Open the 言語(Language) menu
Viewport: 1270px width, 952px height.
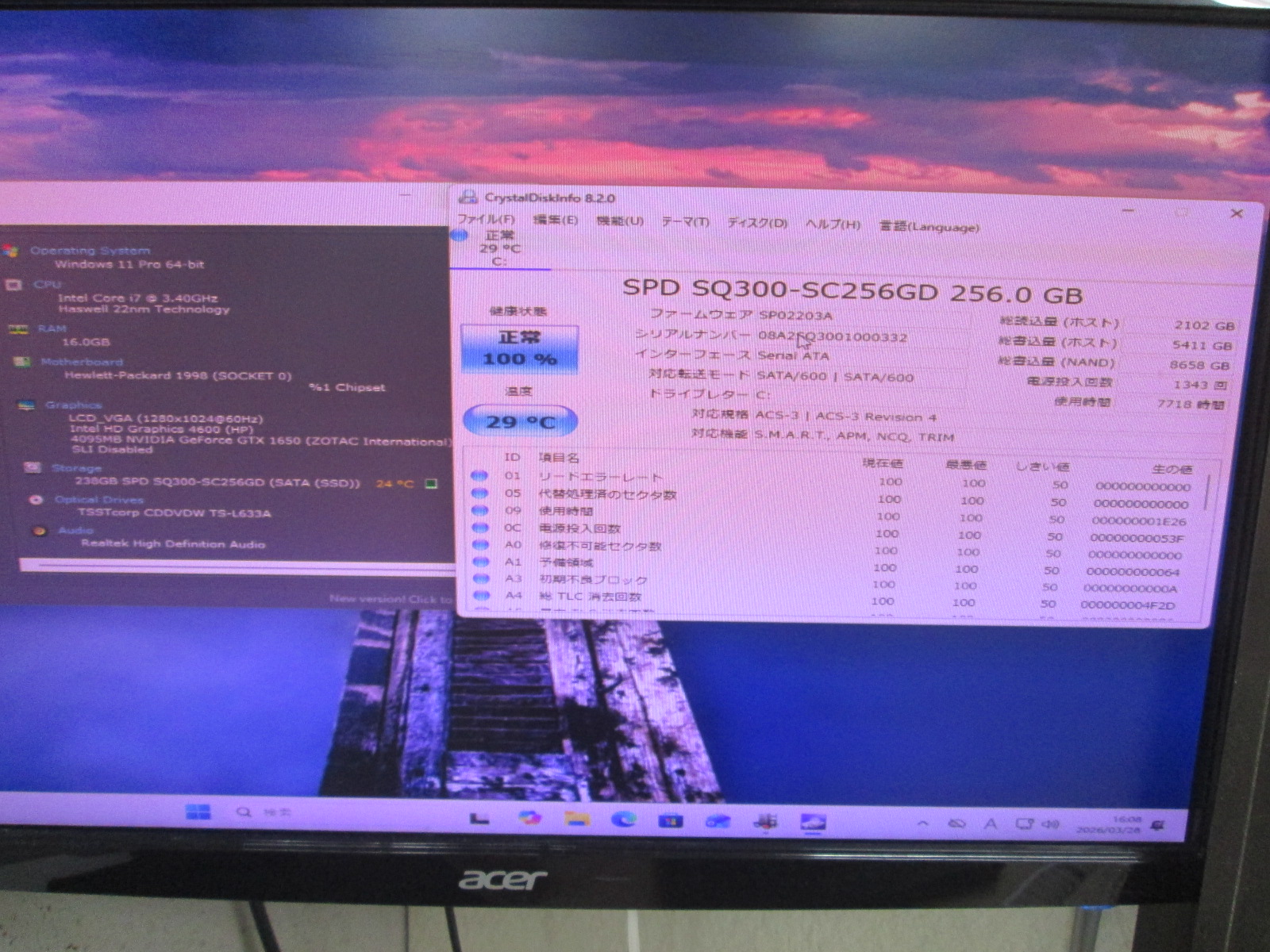(929, 227)
